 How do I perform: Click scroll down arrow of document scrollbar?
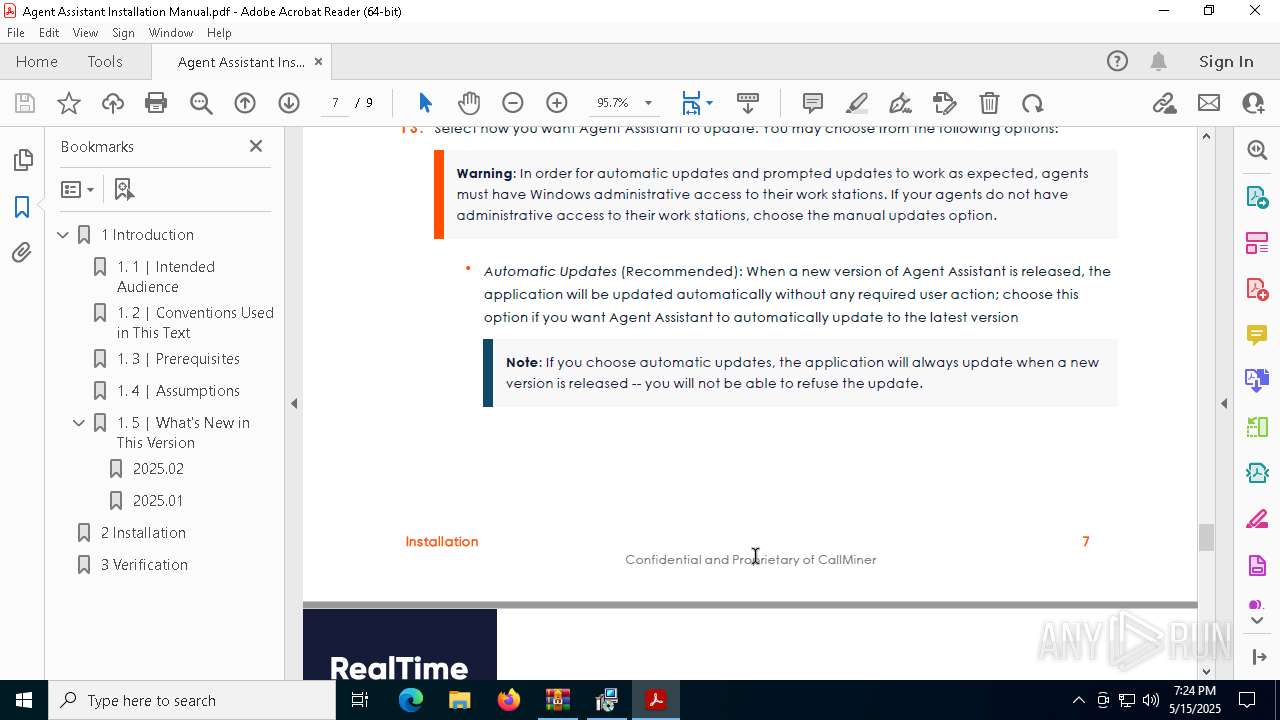(1206, 672)
